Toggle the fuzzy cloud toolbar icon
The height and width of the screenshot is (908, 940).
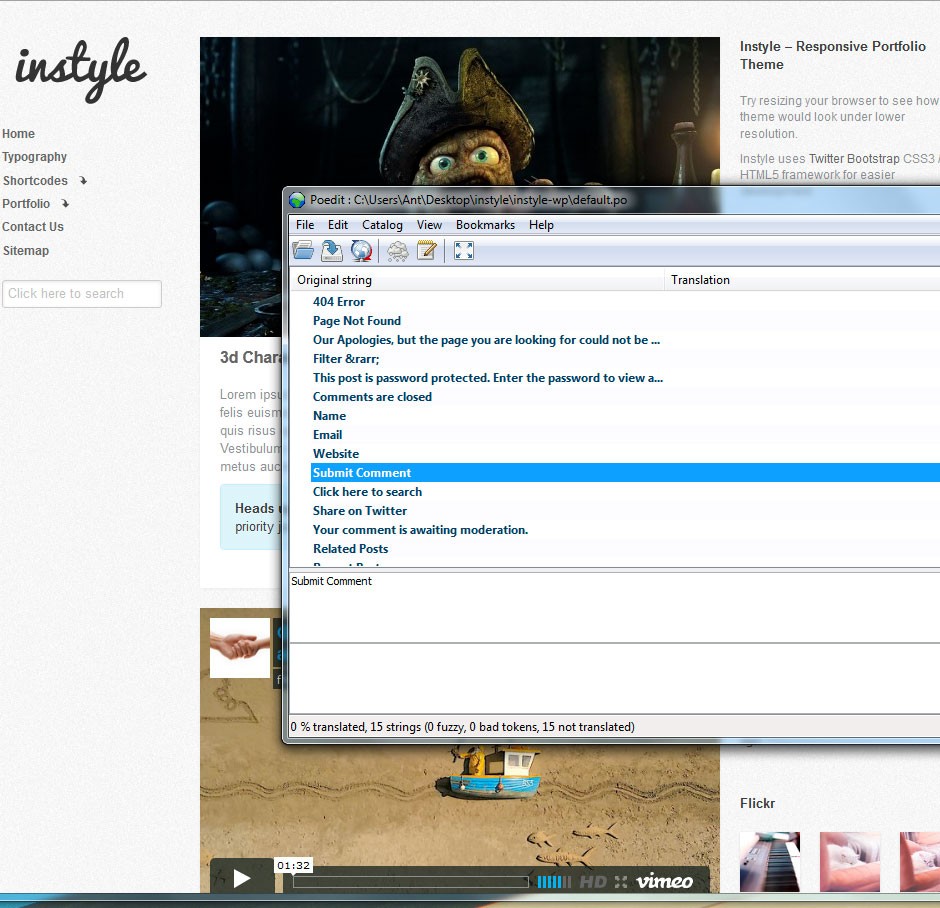click(397, 251)
